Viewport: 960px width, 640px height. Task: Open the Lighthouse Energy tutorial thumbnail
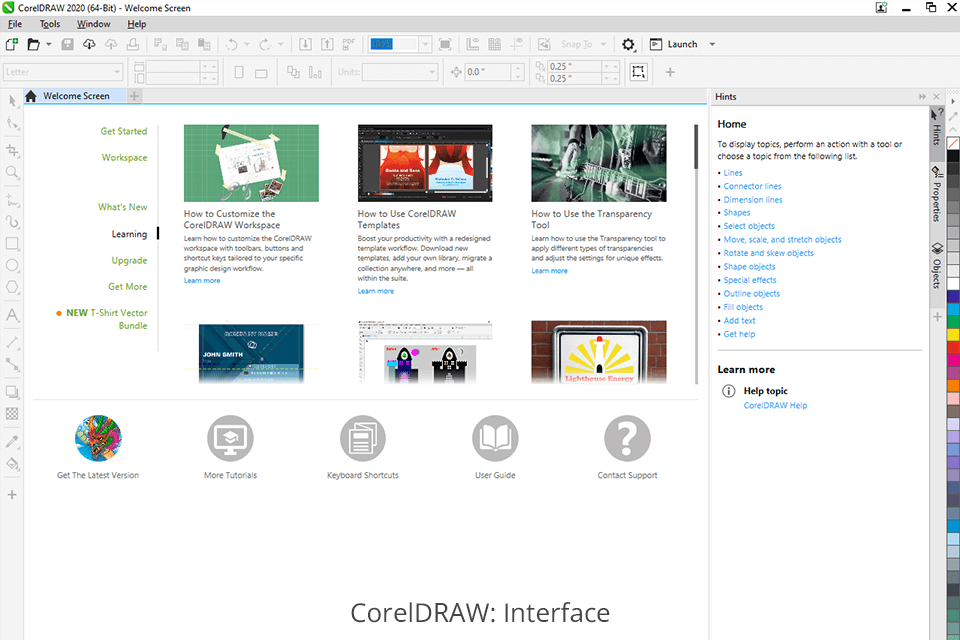point(599,352)
